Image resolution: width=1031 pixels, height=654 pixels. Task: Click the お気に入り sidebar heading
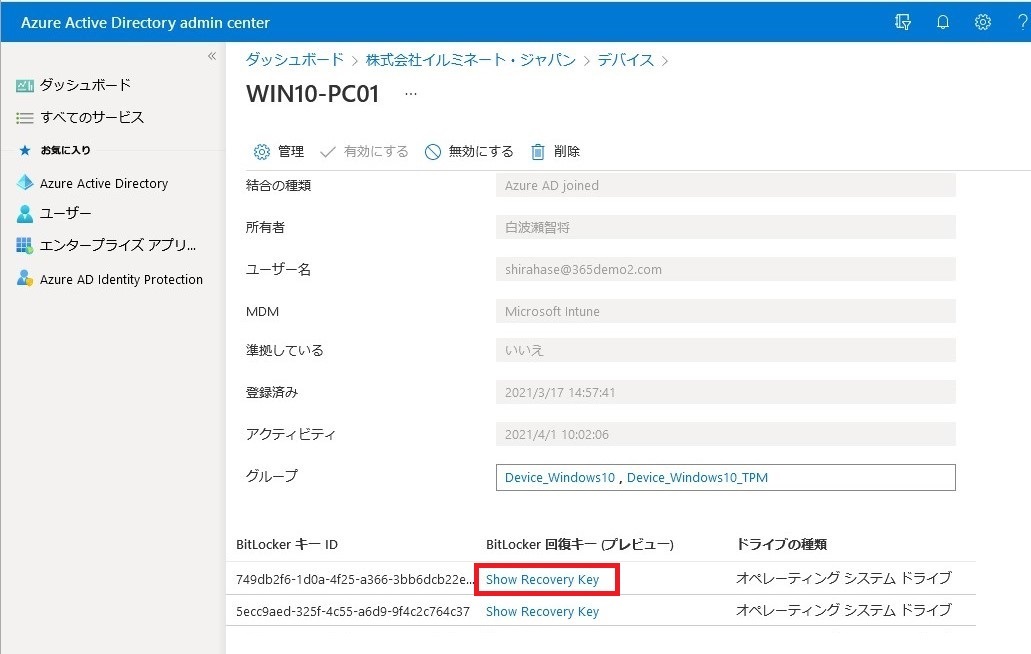coord(66,151)
